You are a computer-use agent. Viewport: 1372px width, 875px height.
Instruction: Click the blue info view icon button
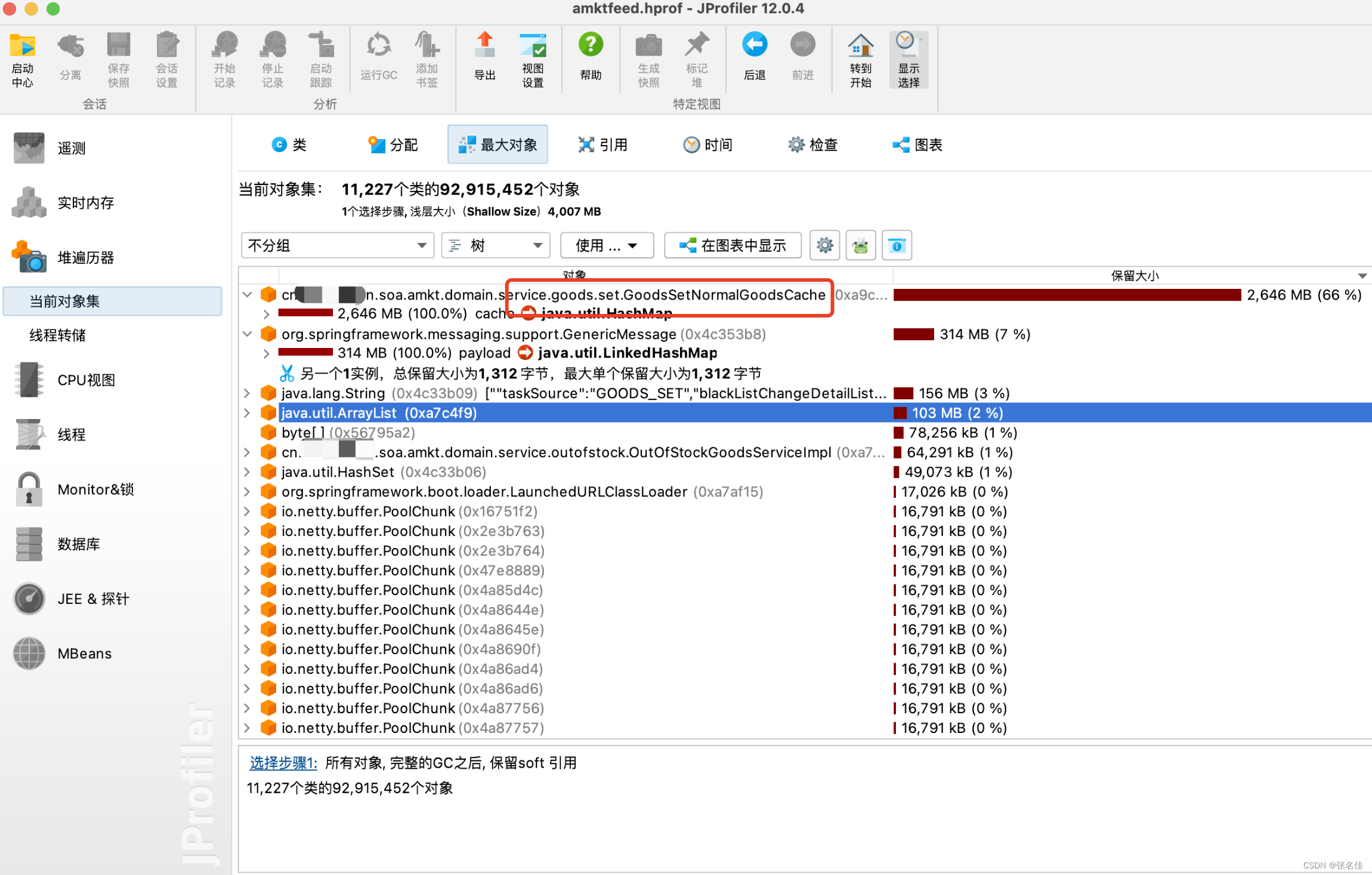[x=897, y=245]
